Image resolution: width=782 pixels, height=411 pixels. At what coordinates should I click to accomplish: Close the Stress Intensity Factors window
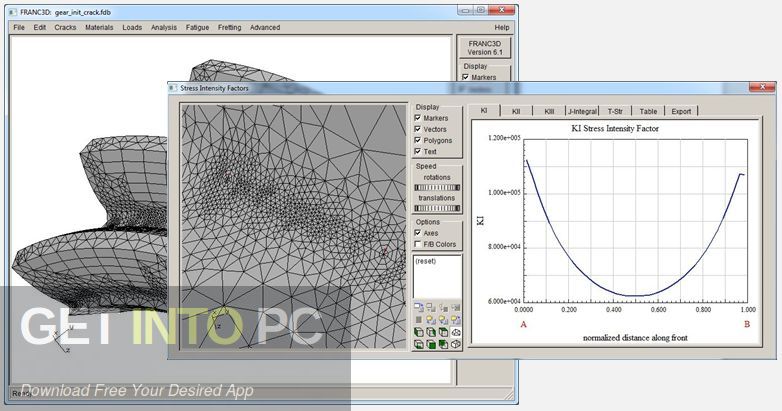pyautogui.click(x=762, y=87)
